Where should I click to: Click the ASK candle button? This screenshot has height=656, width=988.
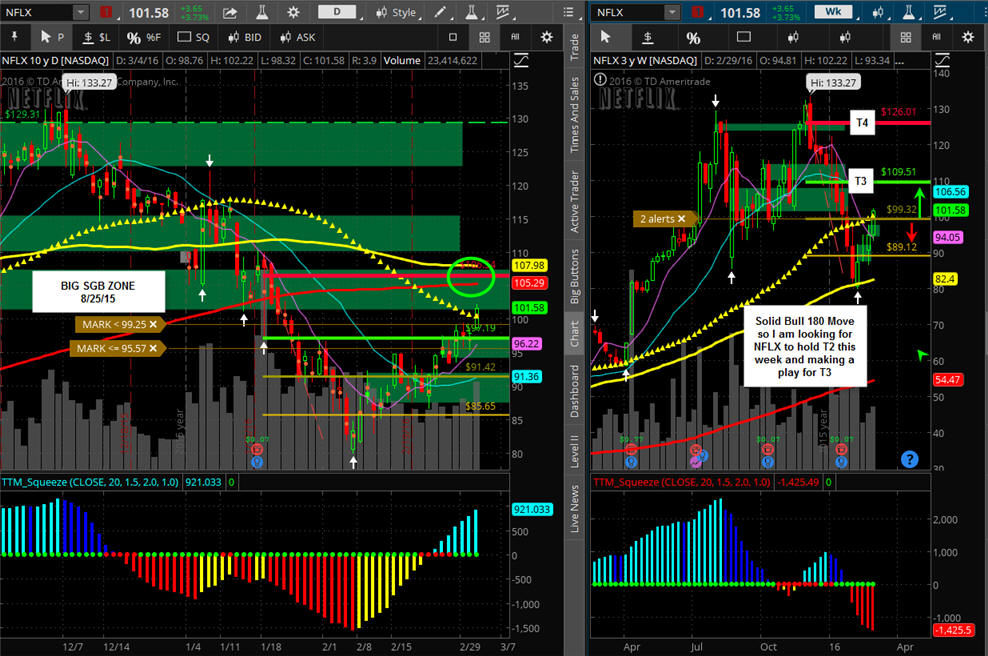pyautogui.click(x=297, y=37)
